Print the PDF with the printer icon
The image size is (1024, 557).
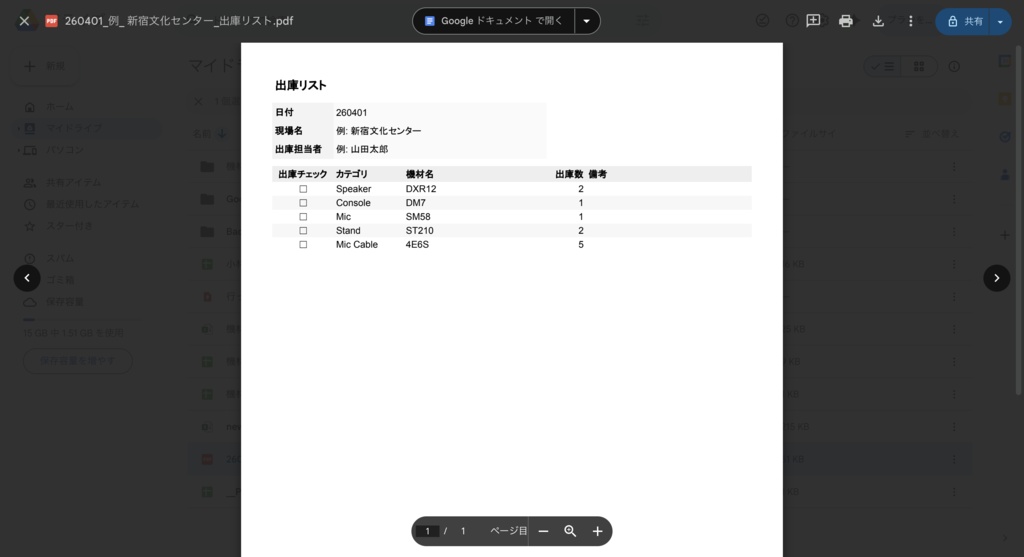pyautogui.click(x=846, y=21)
